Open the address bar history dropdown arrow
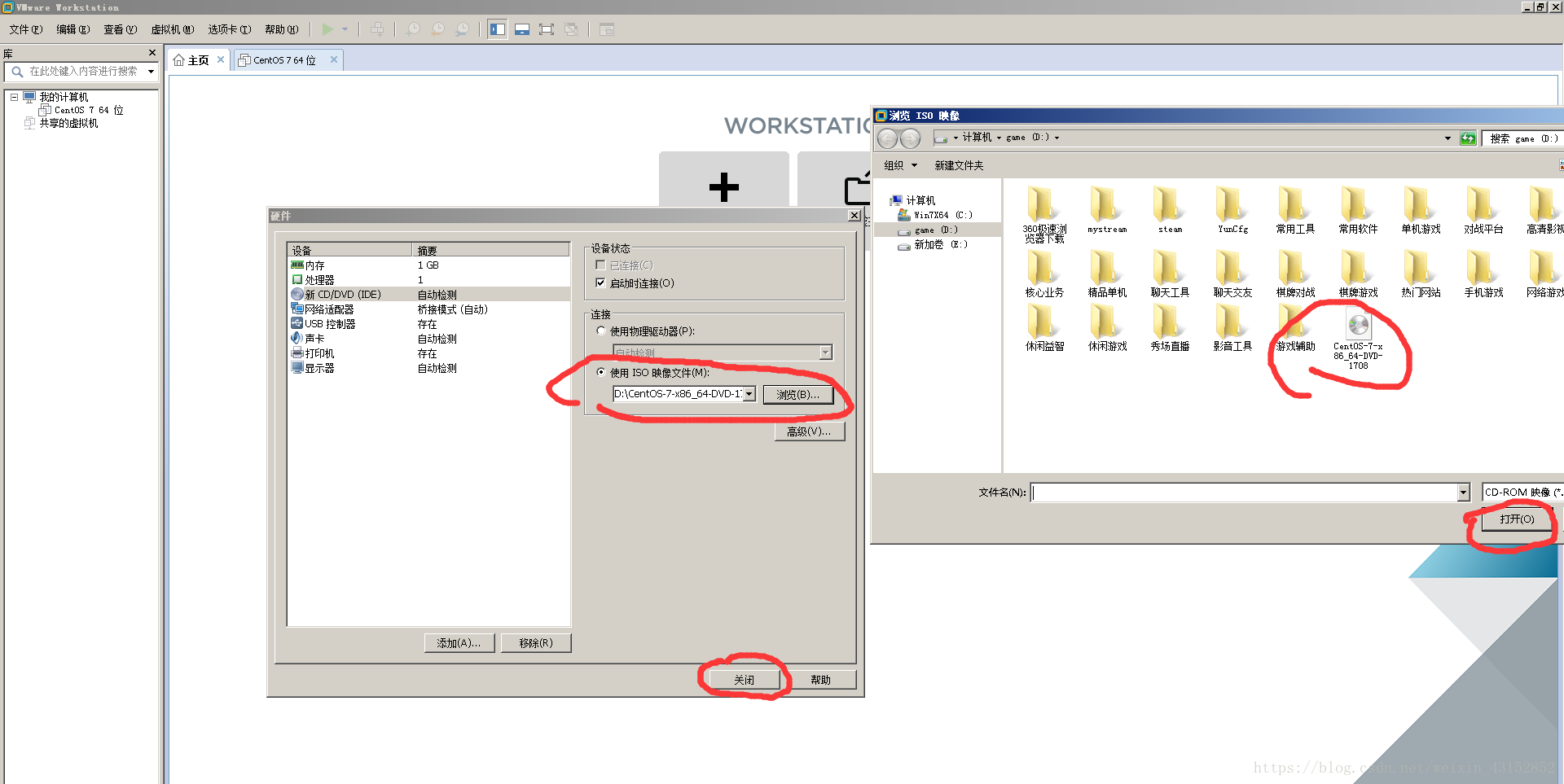 coord(1448,138)
